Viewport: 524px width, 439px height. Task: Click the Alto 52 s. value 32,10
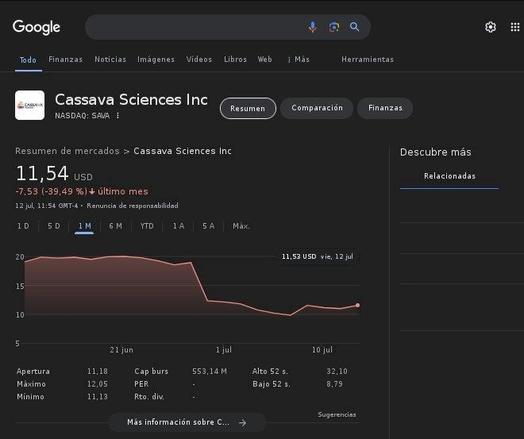click(337, 371)
